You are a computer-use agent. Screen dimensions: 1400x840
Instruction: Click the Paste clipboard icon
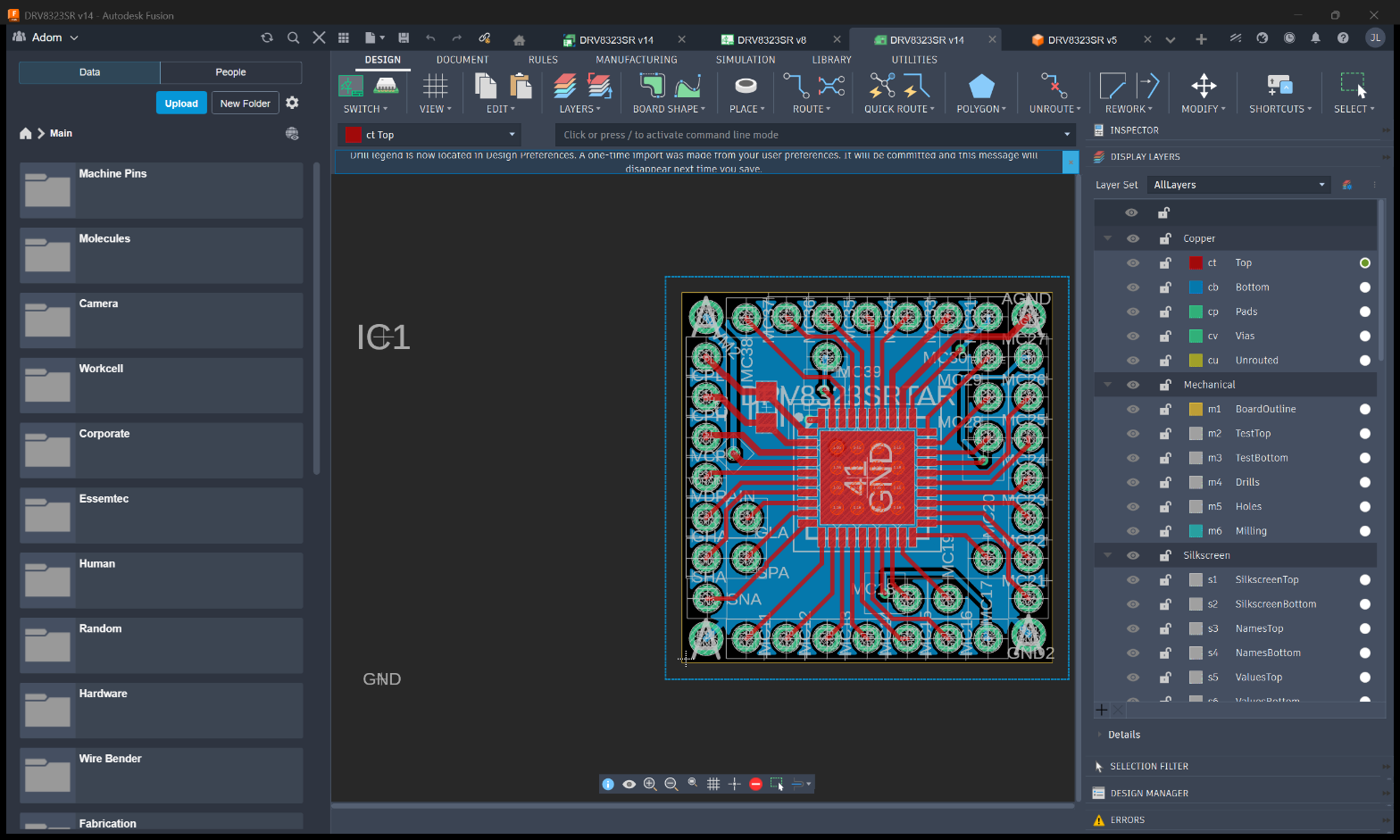[521, 86]
